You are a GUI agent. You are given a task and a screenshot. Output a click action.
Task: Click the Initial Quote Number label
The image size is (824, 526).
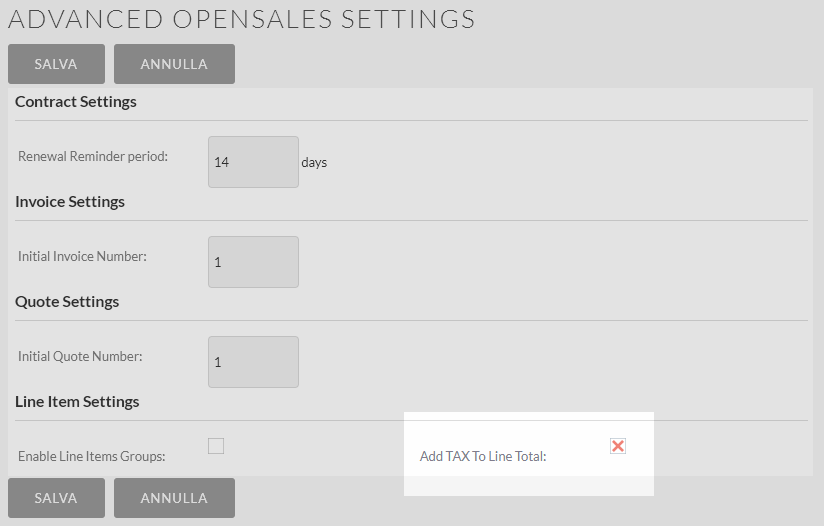pos(80,357)
